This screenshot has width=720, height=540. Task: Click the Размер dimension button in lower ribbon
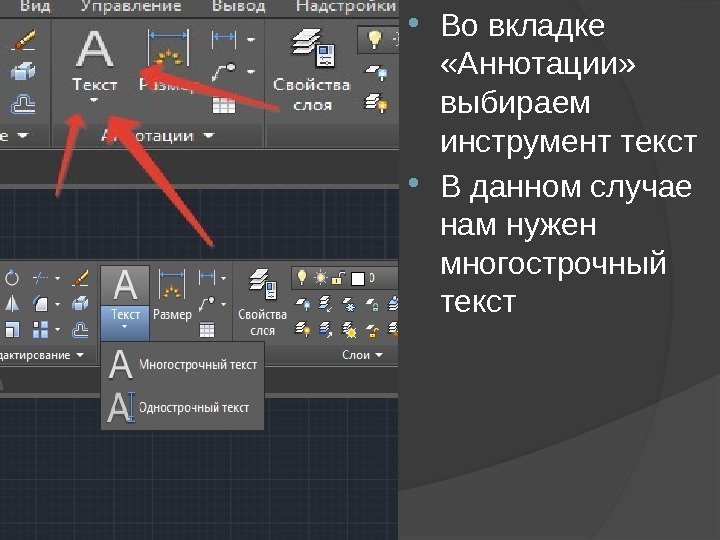(x=172, y=296)
